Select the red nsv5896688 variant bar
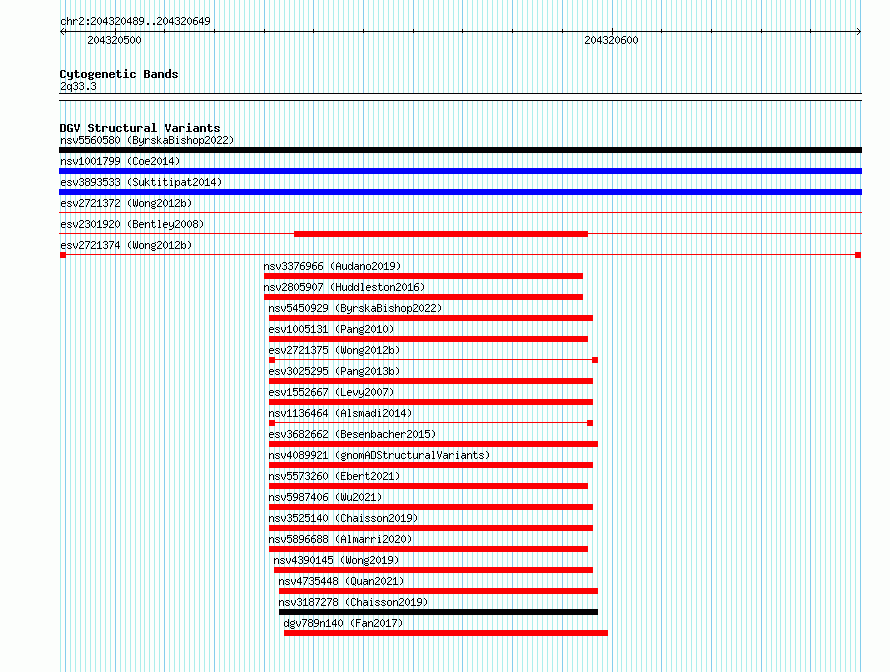 click(429, 549)
